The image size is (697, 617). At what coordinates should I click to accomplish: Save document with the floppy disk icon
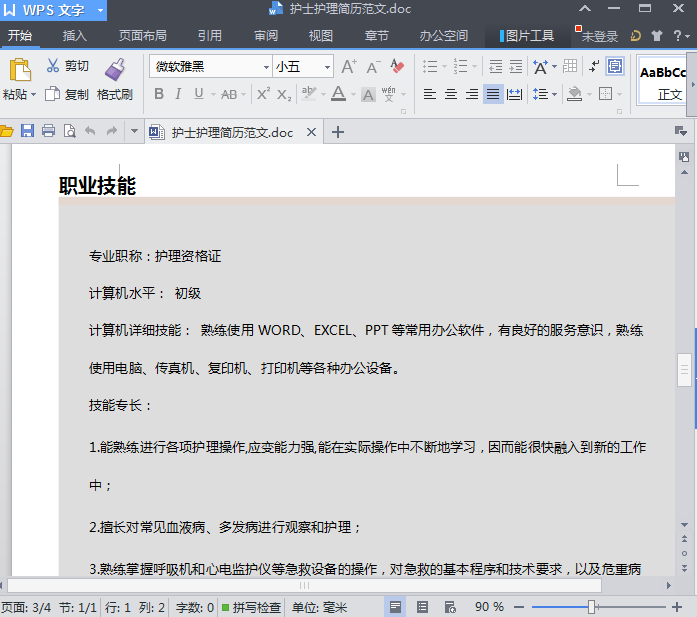click(x=27, y=131)
